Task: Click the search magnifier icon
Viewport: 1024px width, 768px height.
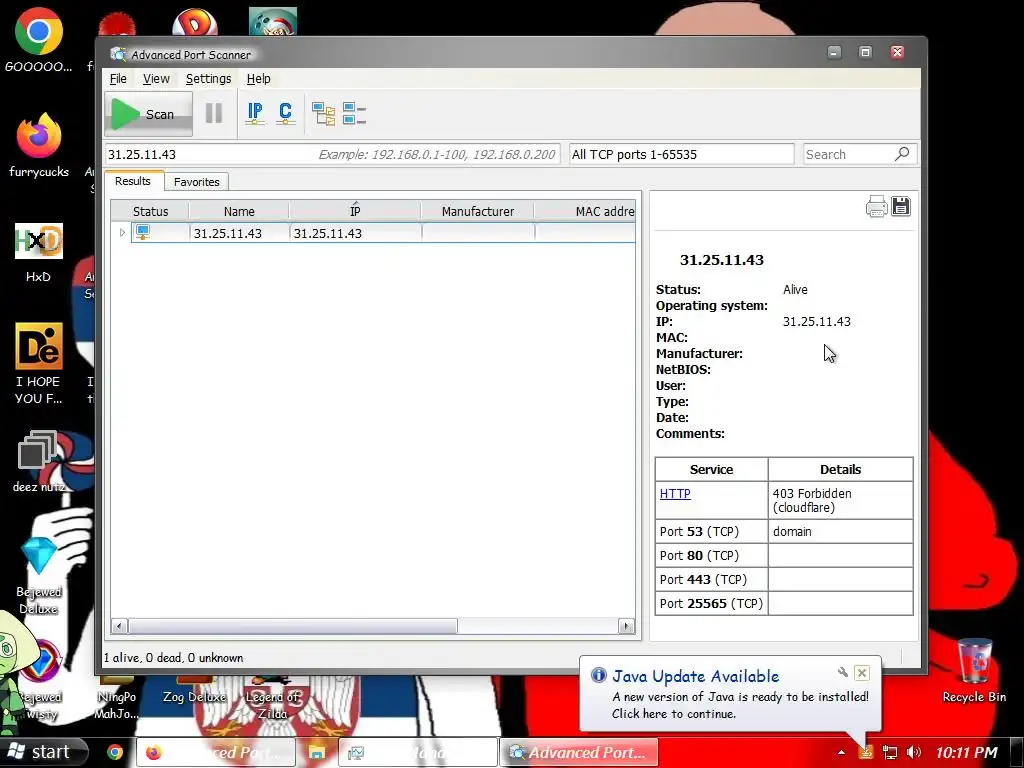Action: click(902, 154)
